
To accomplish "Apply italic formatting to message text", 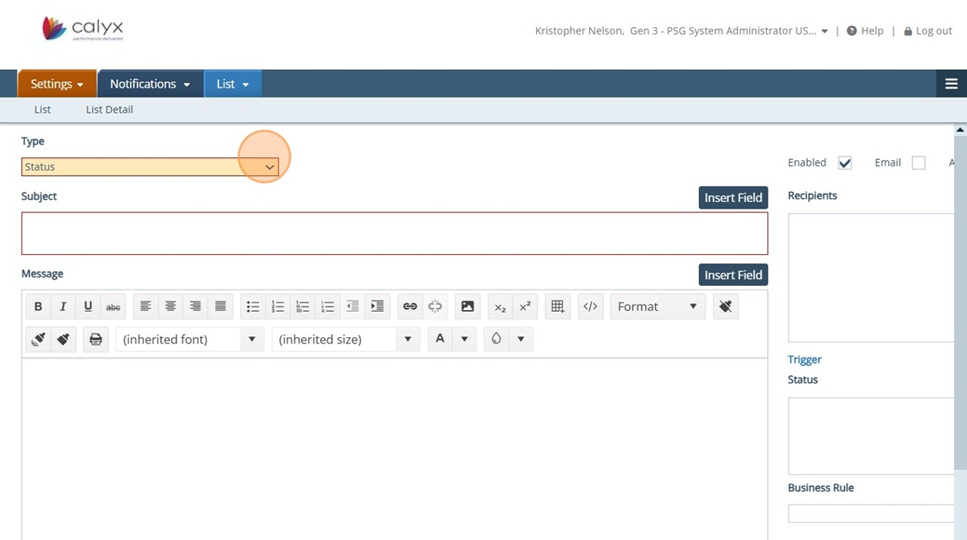I will pyautogui.click(x=63, y=307).
